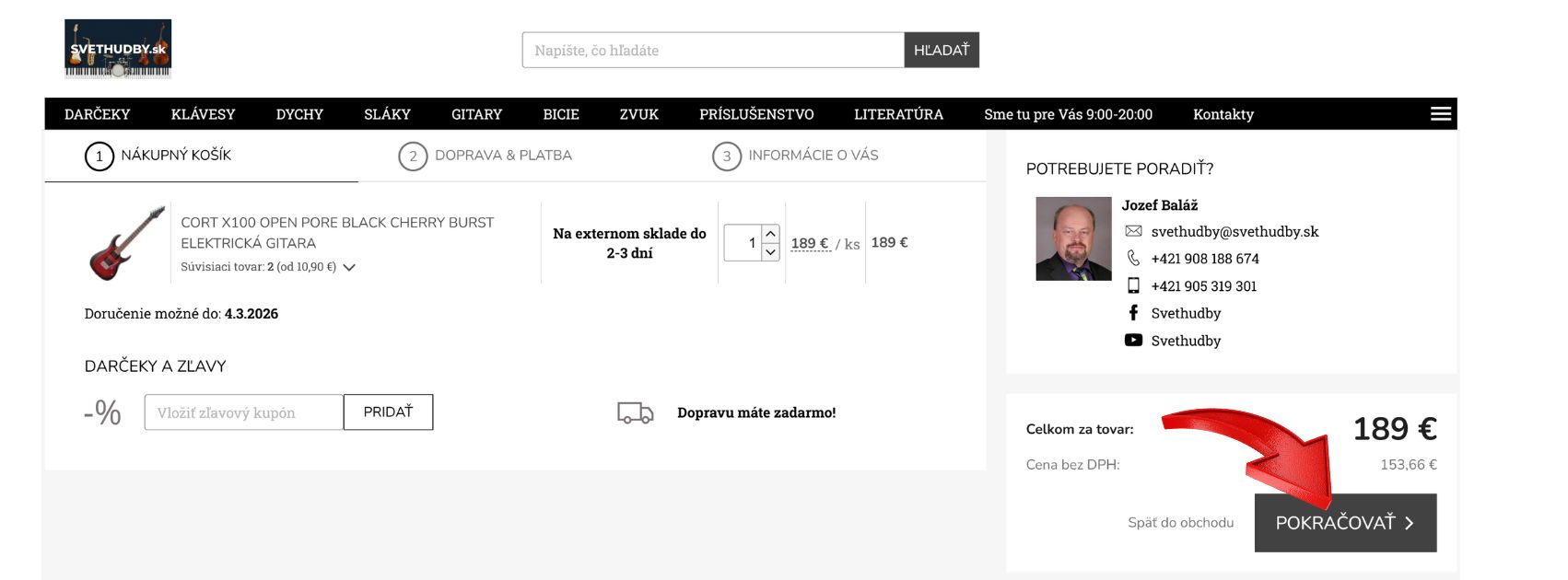Open the Cort X100 guitar product link

coord(337,233)
